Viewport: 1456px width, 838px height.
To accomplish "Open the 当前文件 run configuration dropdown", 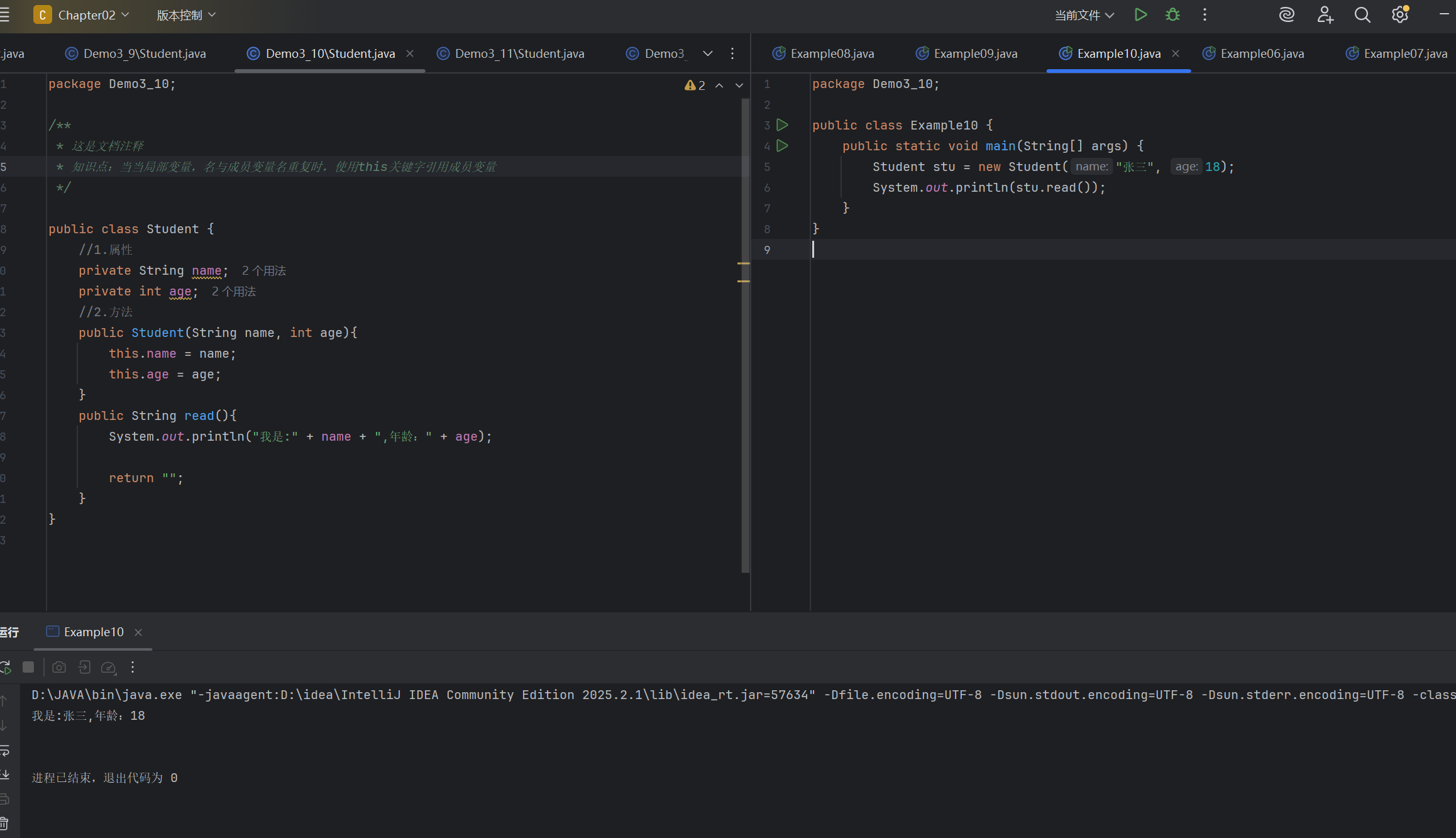I will pos(1084,15).
